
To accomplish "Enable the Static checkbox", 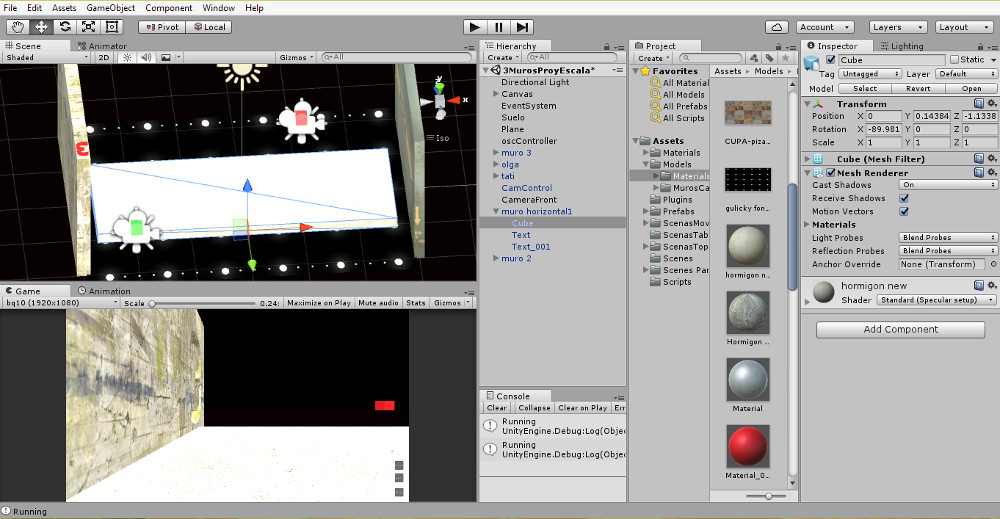I will pos(952,60).
